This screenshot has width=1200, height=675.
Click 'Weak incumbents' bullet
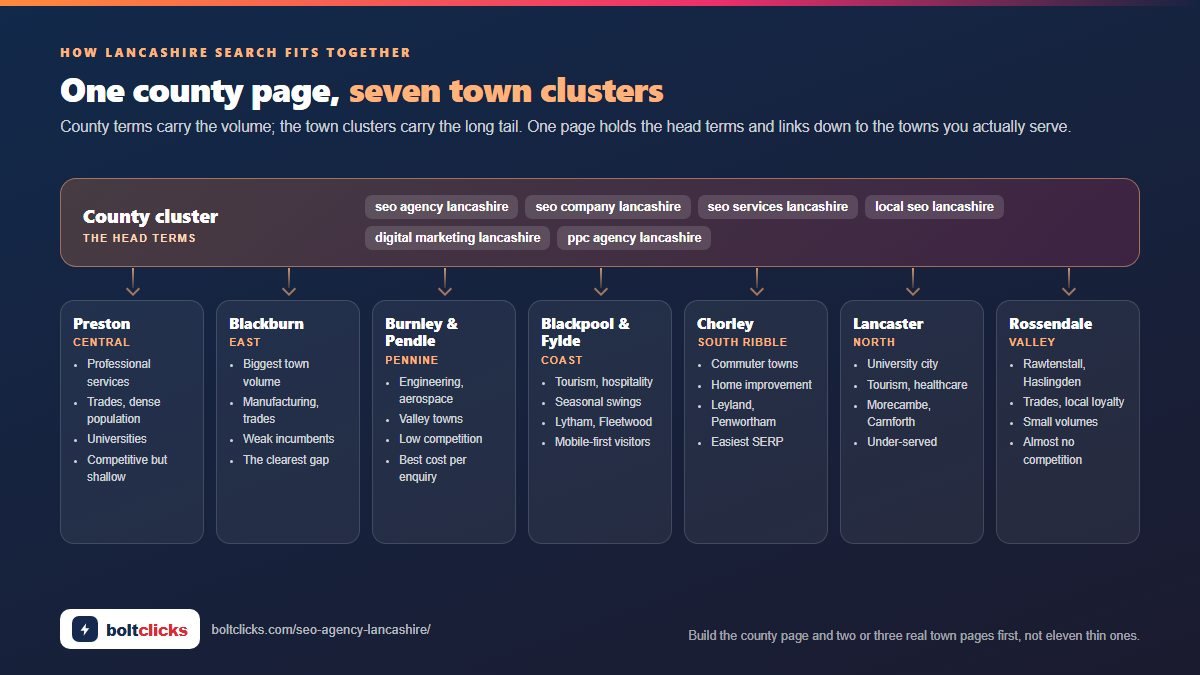pyautogui.click(x=289, y=439)
